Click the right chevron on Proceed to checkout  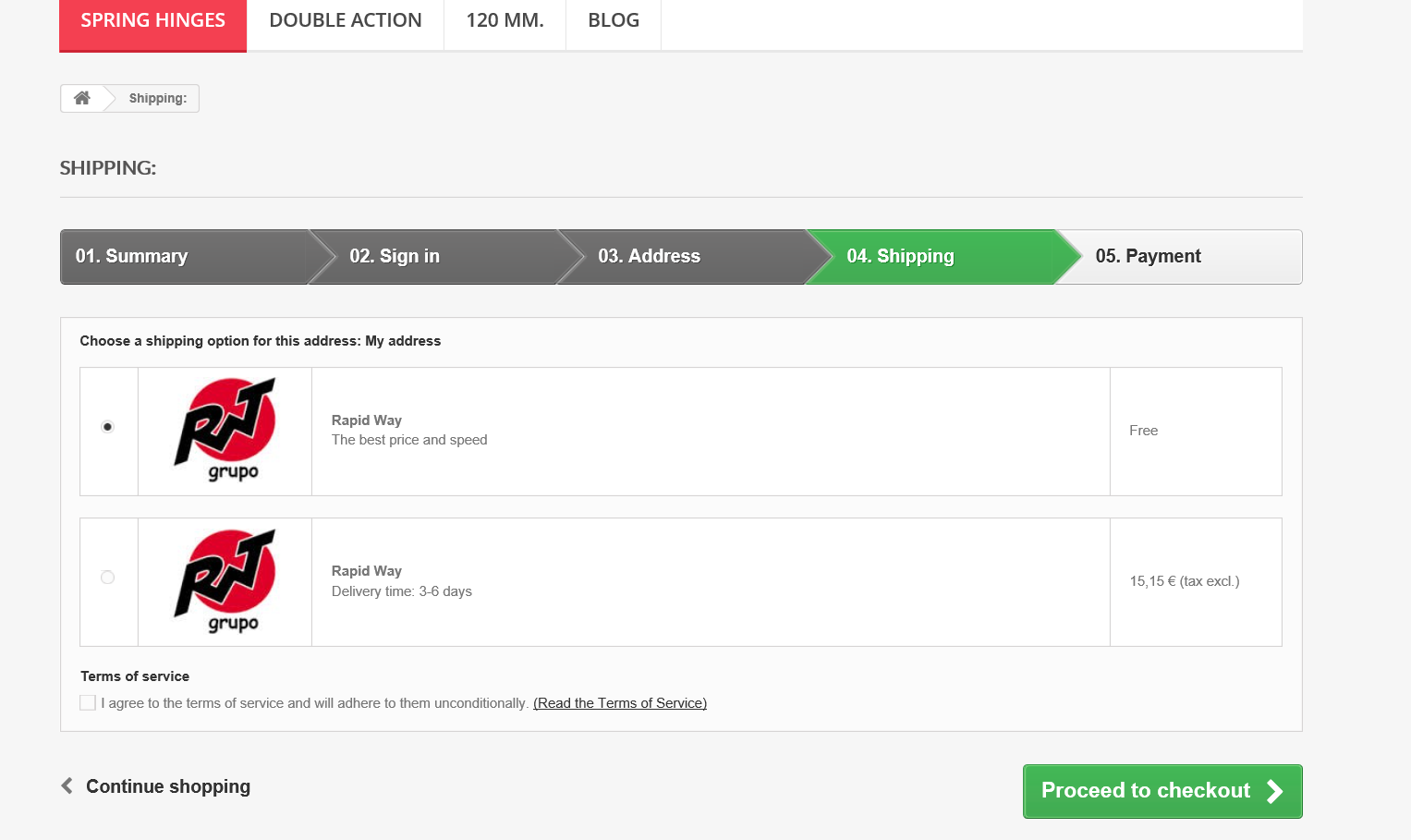tap(1275, 791)
